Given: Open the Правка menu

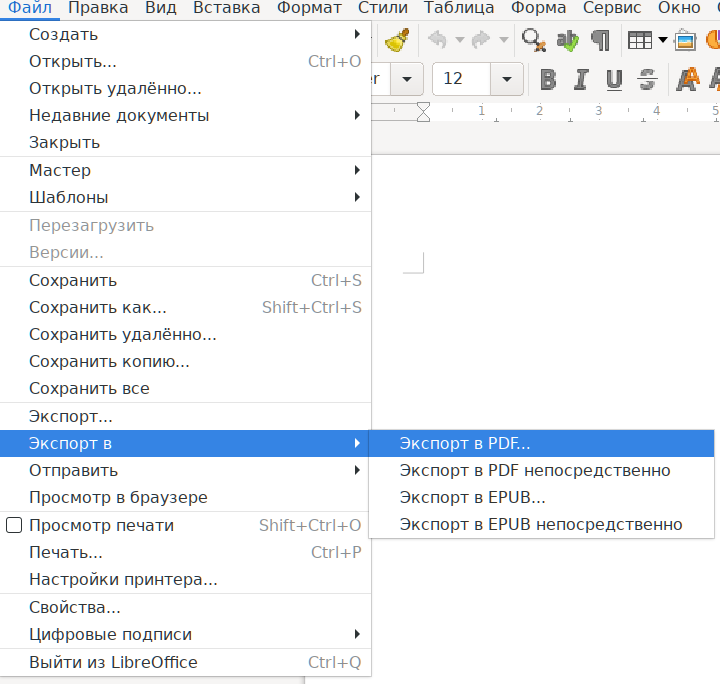Looking at the screenshot, I should 98,8.
